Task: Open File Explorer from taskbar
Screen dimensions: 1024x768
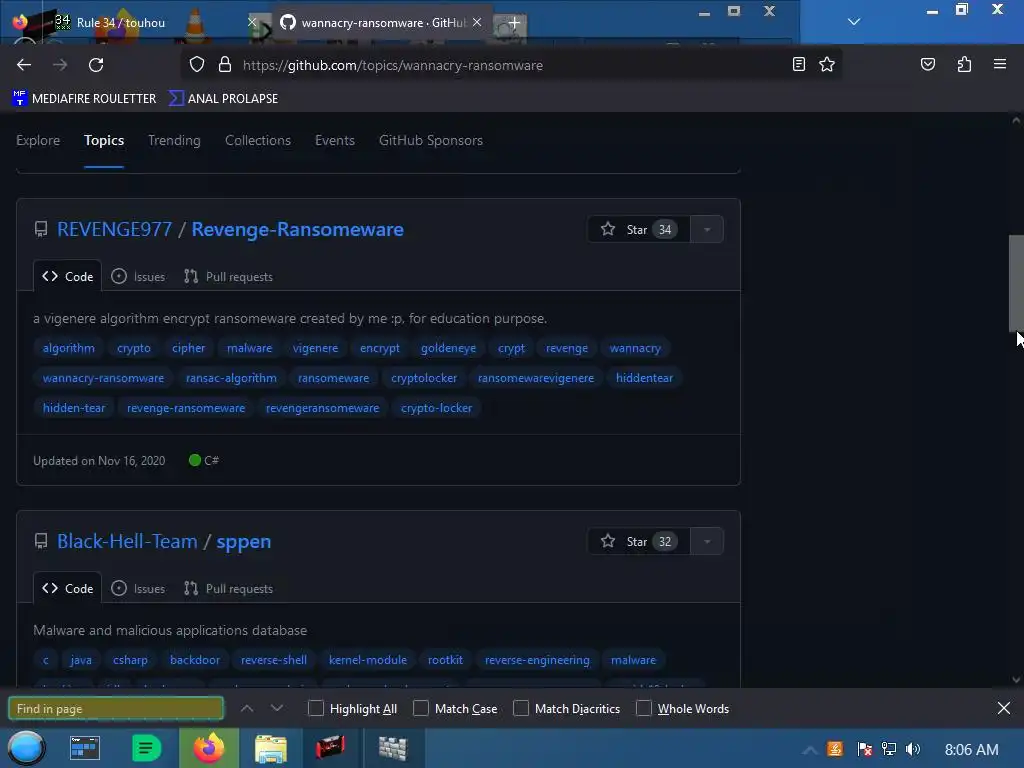Action: coord(270,748)
